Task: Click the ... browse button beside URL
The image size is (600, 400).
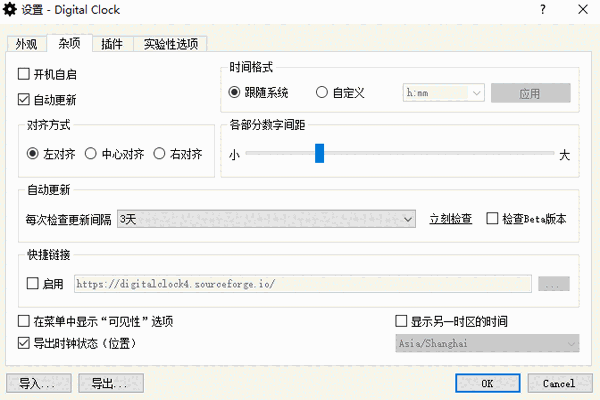Action: pos(554,284)
